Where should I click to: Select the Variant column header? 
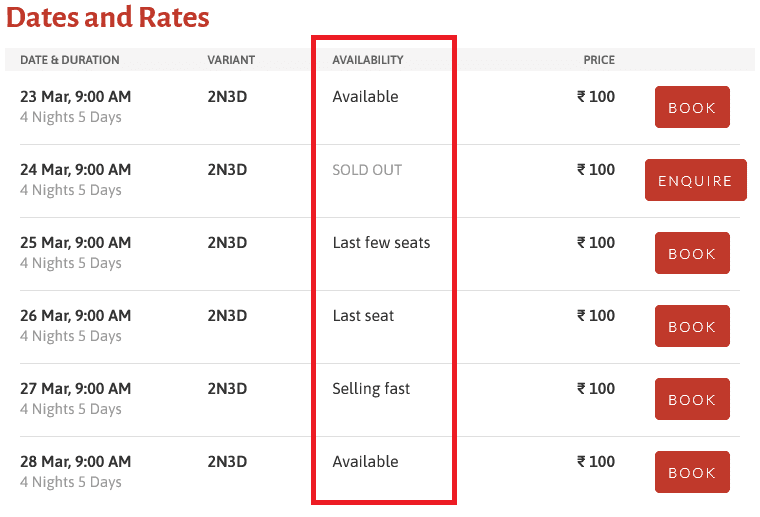(231, 60)
